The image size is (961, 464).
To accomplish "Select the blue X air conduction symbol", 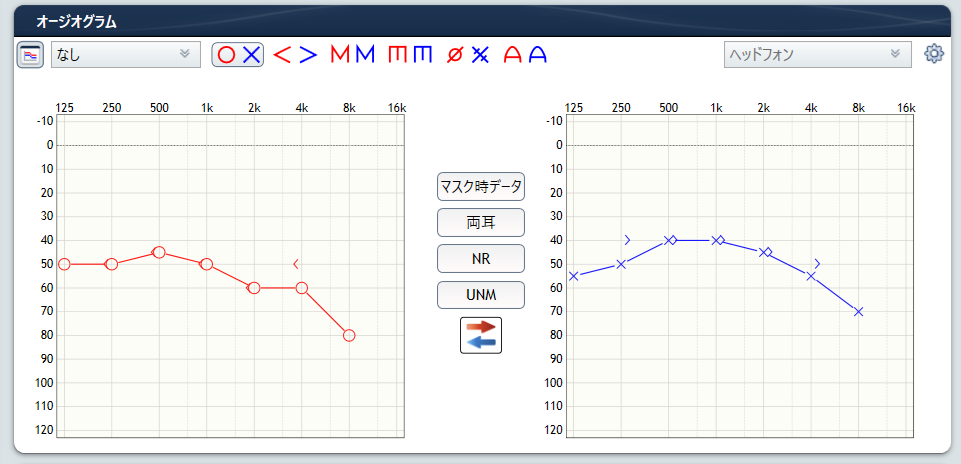I will point(250,55).
